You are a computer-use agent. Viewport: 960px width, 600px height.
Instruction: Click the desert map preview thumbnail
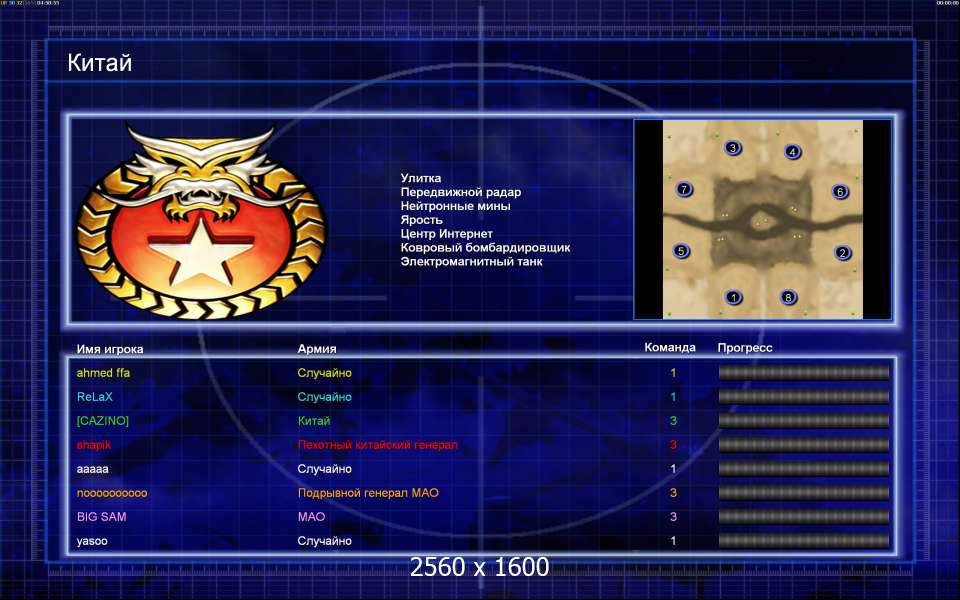click(763, 219)
